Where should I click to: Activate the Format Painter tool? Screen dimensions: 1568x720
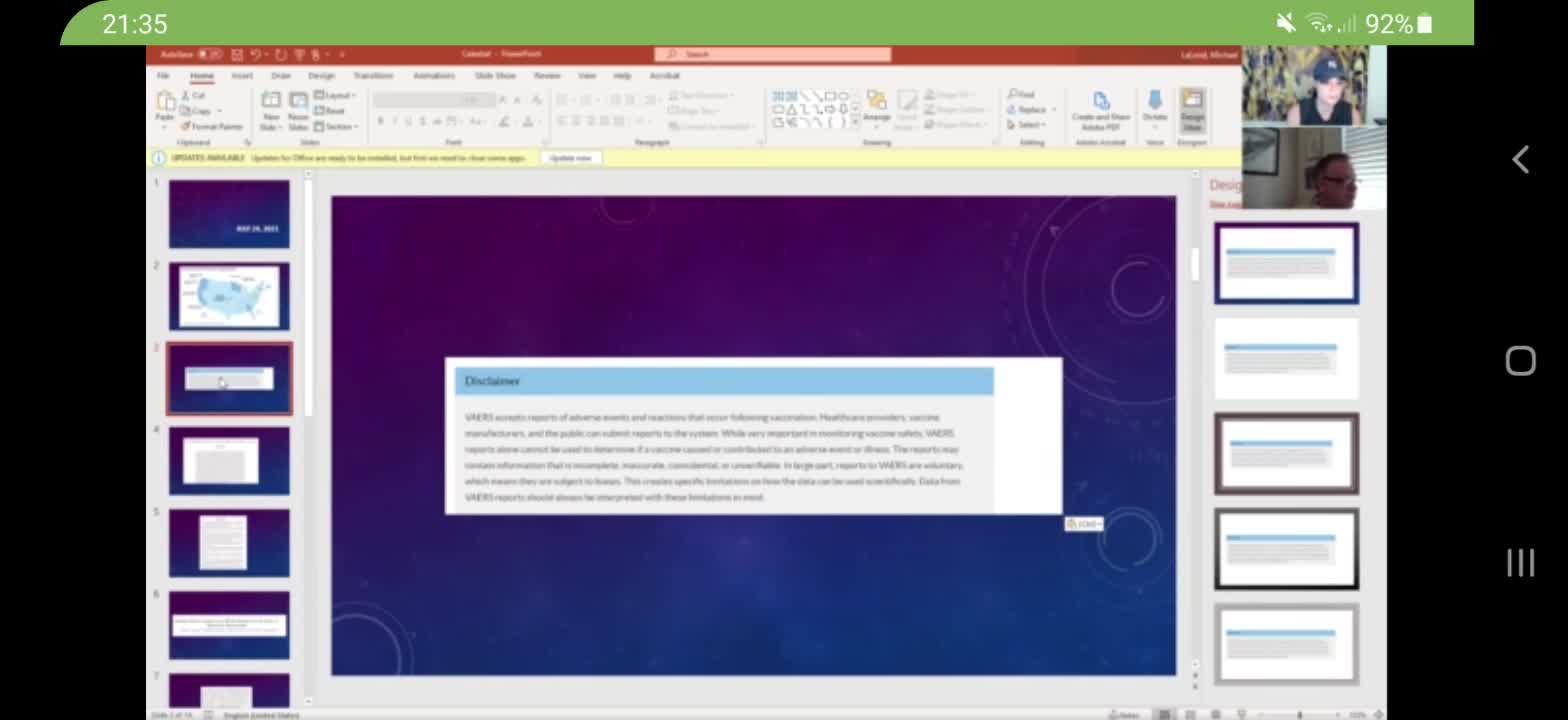point(212,127)
